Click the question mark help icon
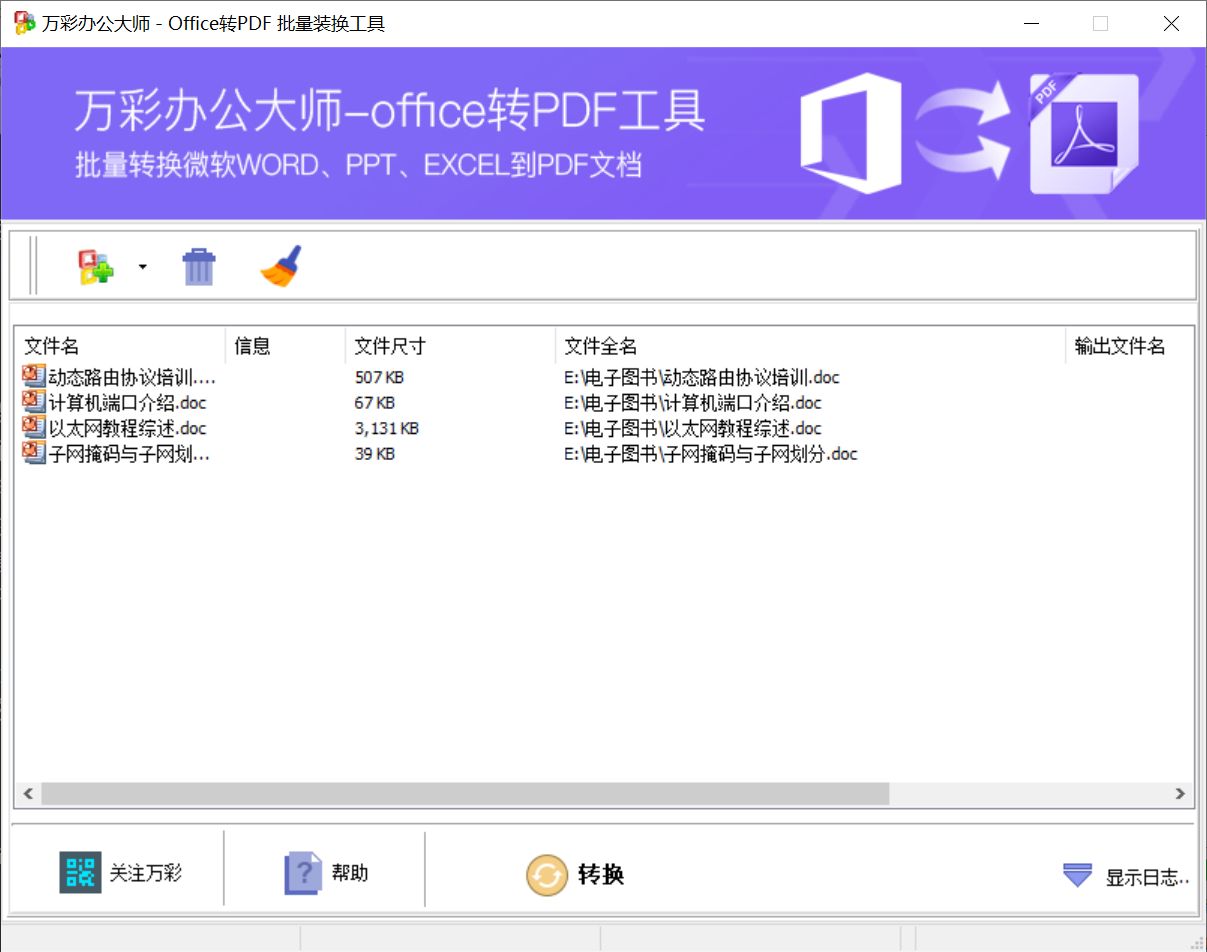Viewport: 1207px width, 952px height. coord(303,873)
